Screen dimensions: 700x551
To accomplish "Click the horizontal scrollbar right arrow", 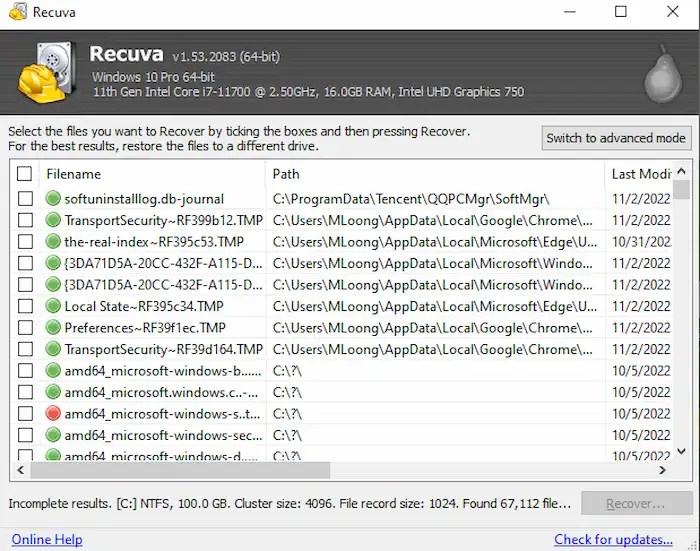I will point(662,470).
